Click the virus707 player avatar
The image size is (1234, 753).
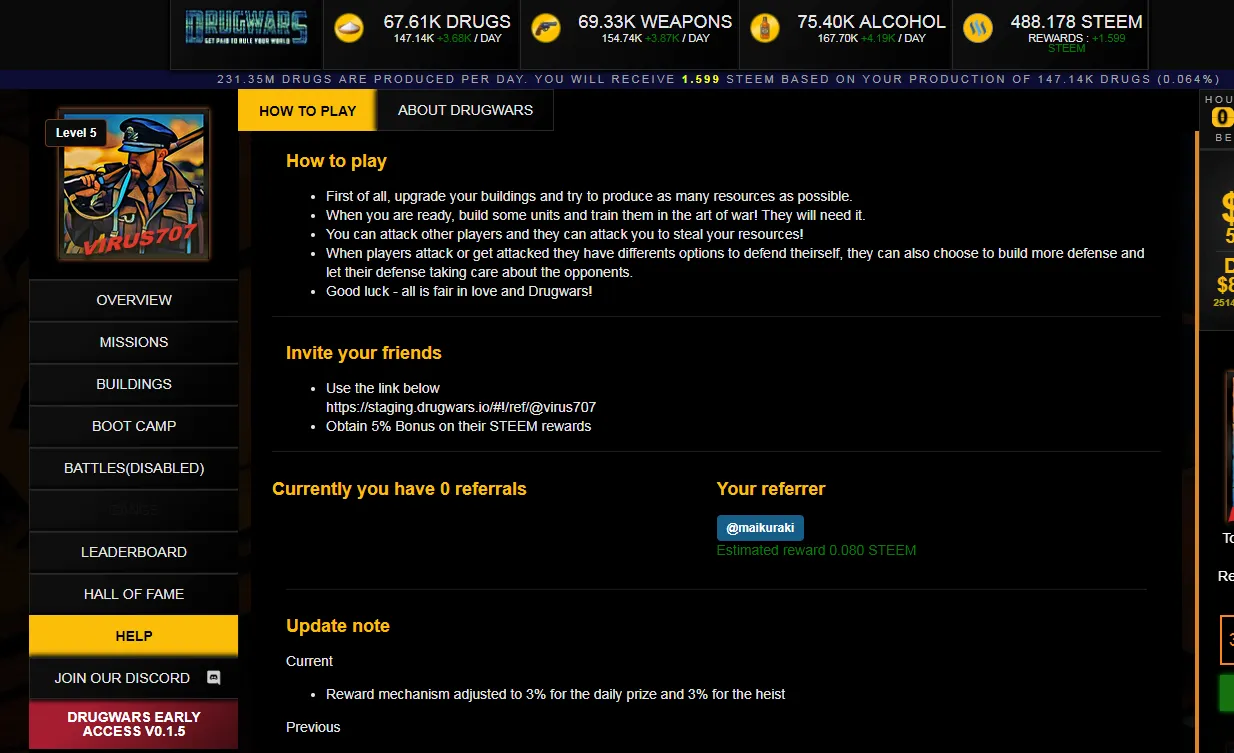(x=134, y=185)
